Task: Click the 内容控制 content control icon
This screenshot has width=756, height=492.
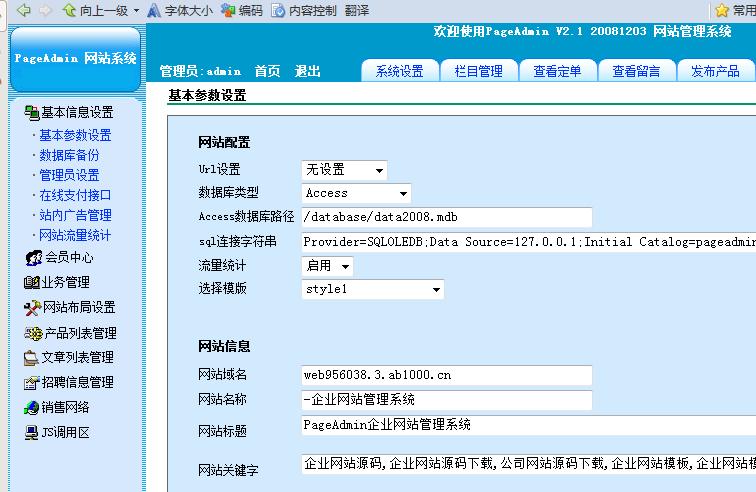Action: [278, 10]
